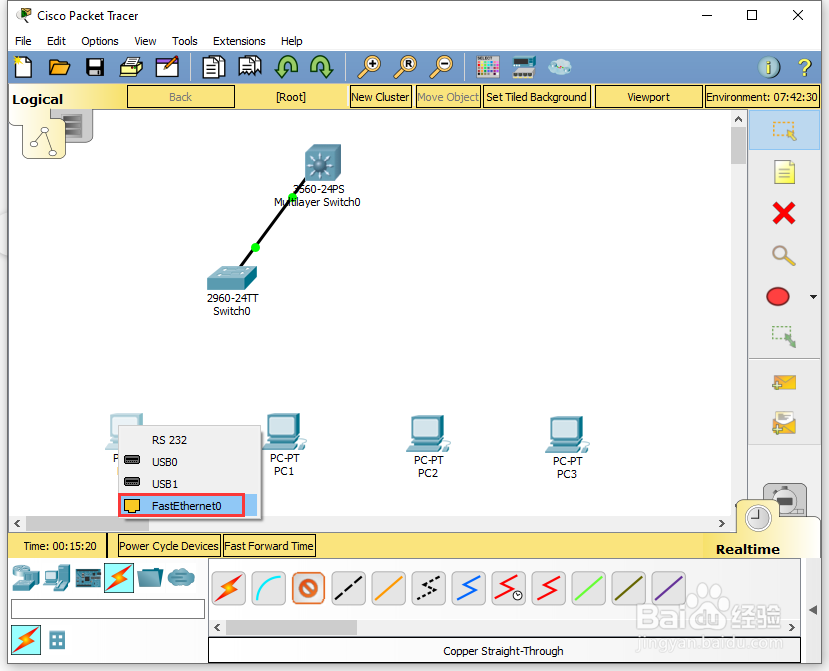Open the Help menu
Image resolution: width=829 pixels, height=671 pixels.
pyautogui.click(x=291, y=41)
